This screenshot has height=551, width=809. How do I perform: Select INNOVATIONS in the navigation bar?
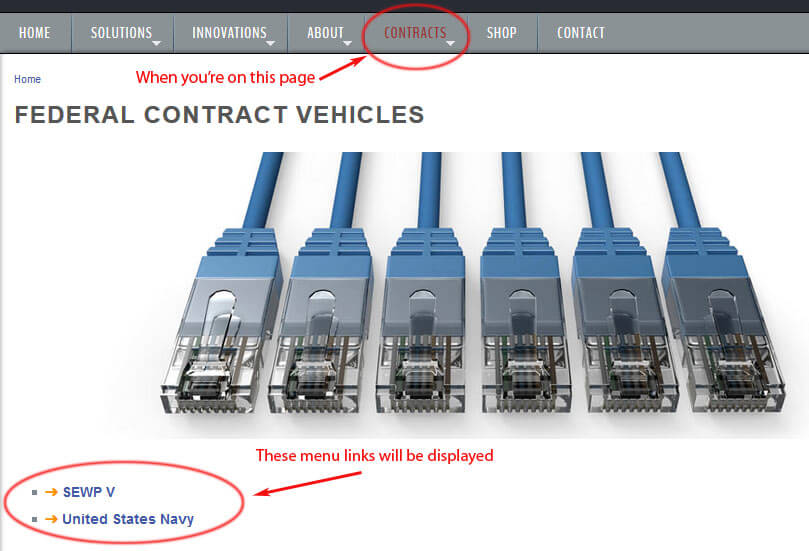(229, 33)
